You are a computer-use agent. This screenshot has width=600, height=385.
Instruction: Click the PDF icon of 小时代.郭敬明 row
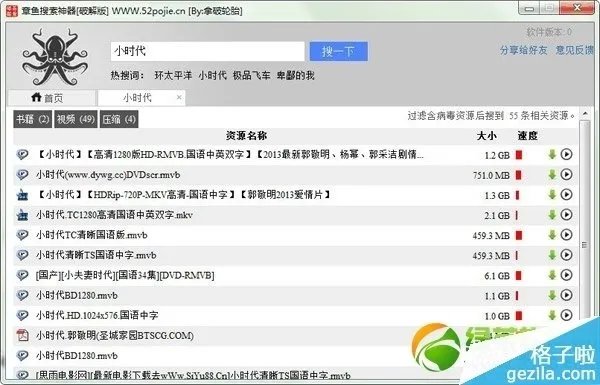click(23, 336)
